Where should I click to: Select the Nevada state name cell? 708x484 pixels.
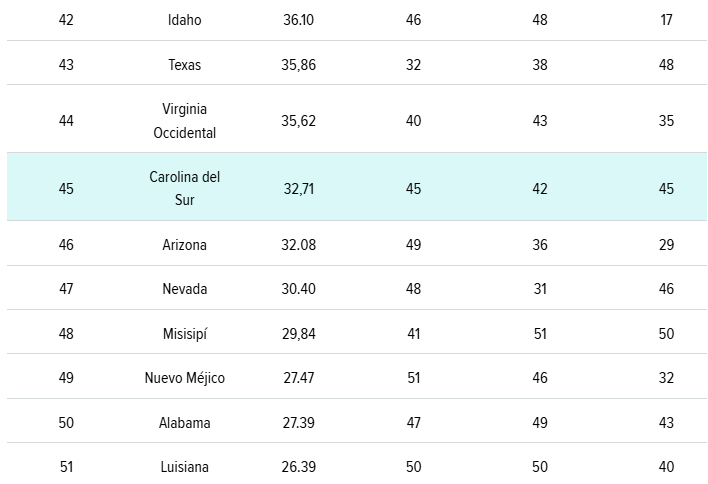tap(185, 289)
